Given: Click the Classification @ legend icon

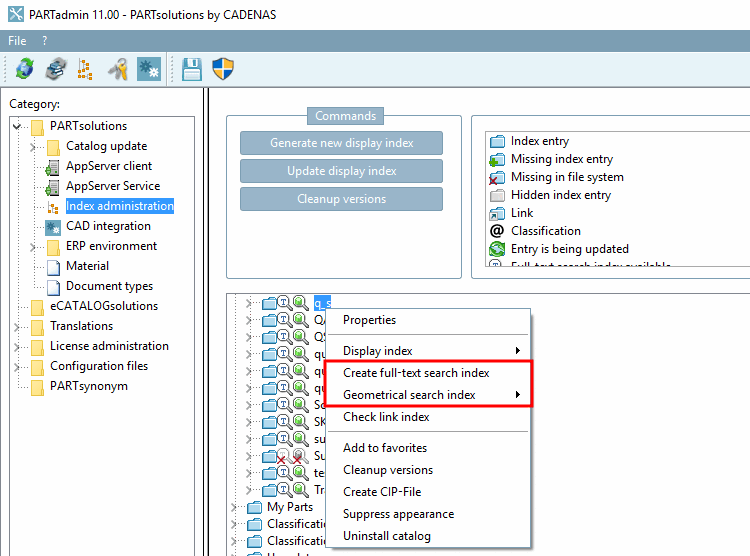Looking at the screenshot, I should pos(497,231).
